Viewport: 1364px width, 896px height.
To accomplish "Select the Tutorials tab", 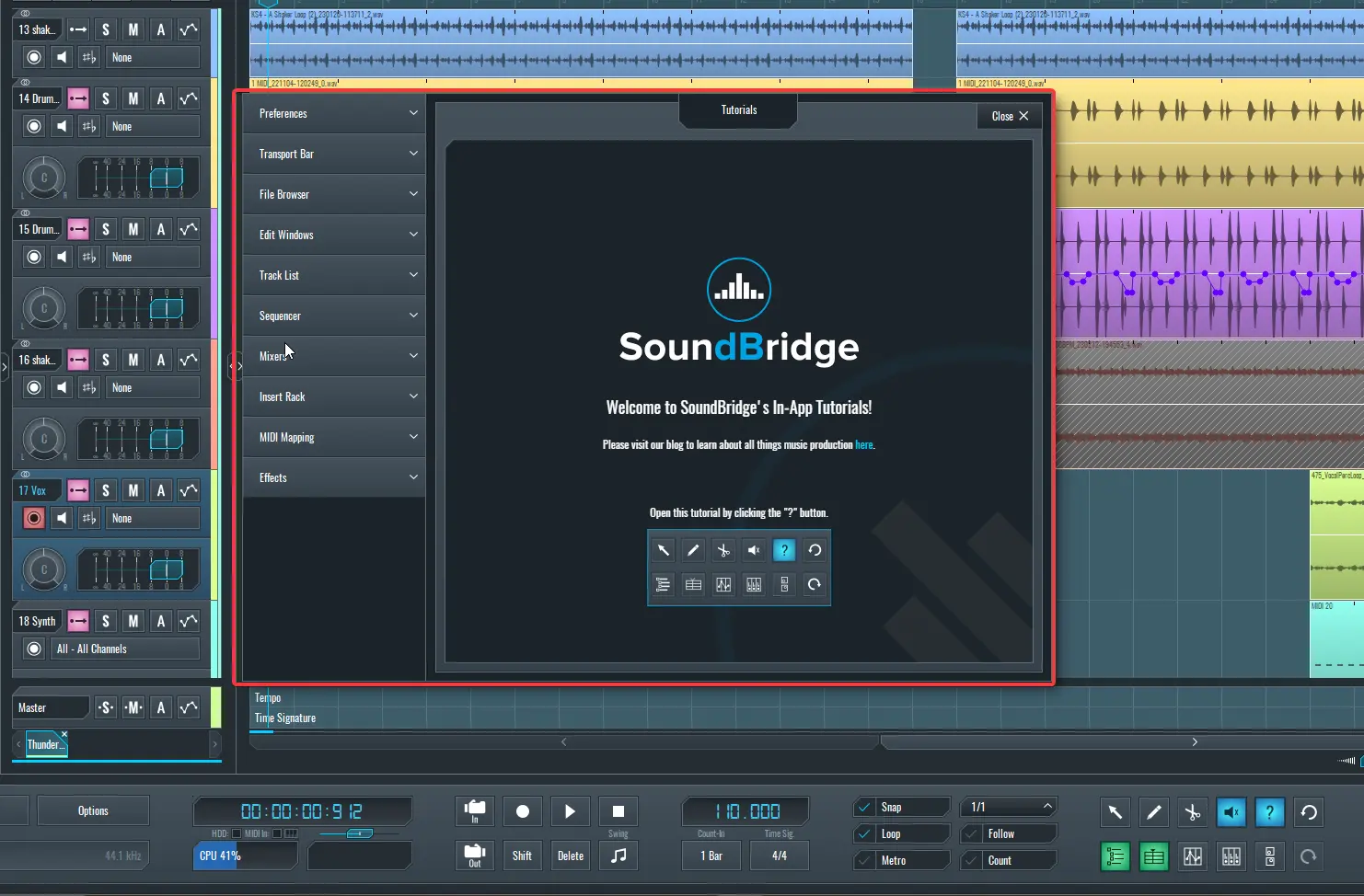I will coord(738,109).
